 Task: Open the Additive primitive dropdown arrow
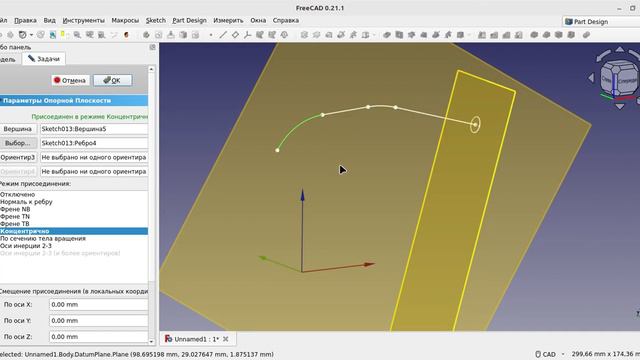click(374, 35)
